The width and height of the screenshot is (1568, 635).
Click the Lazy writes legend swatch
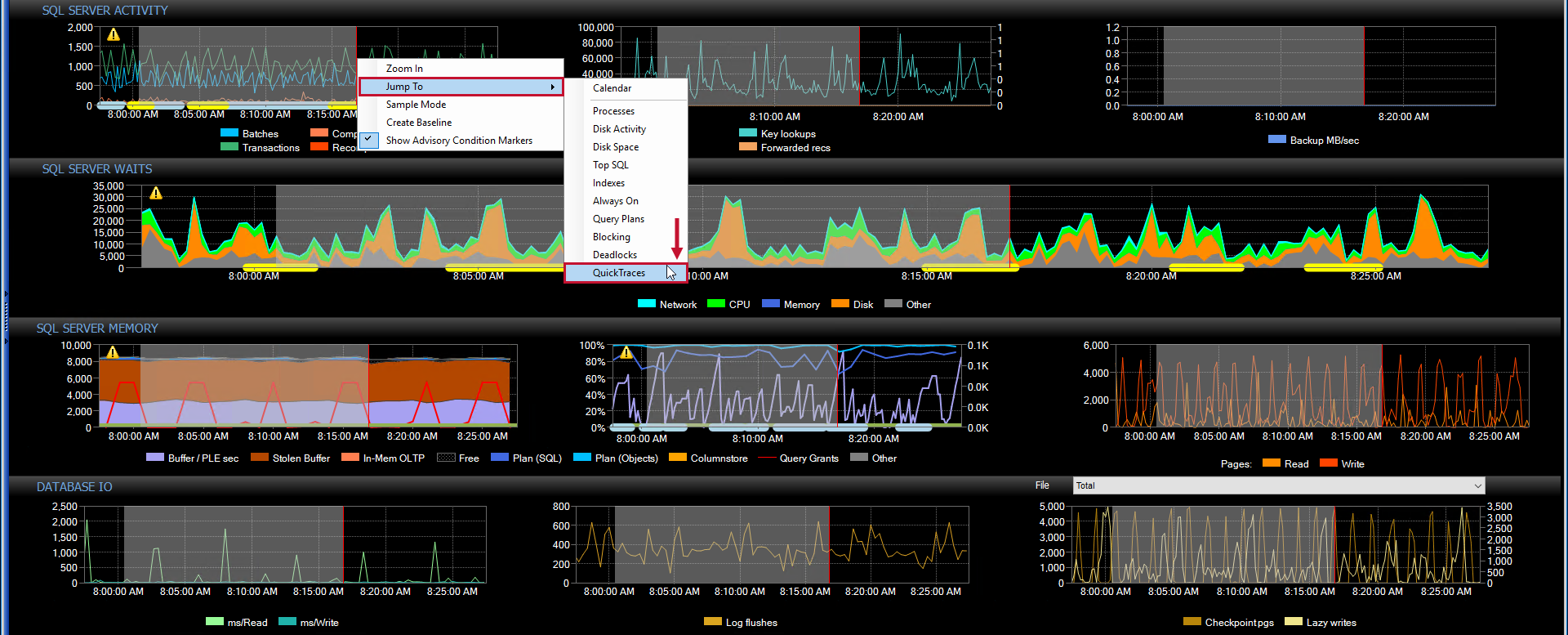[1294, 622]
